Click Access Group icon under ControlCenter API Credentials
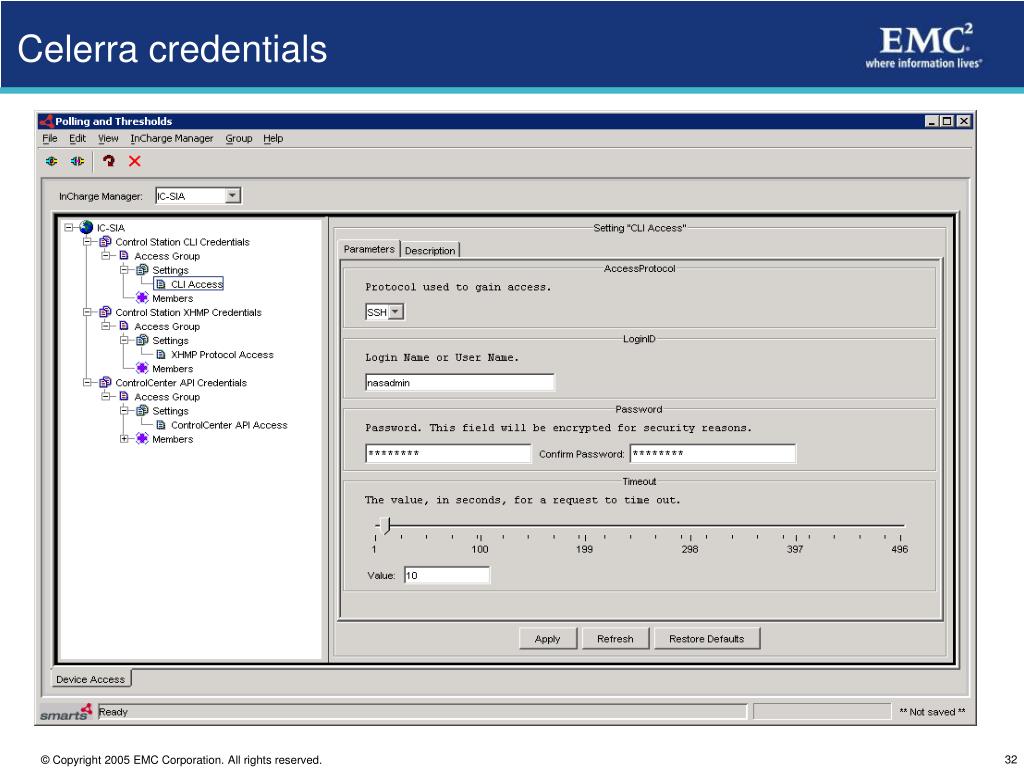 pos(124,397)
